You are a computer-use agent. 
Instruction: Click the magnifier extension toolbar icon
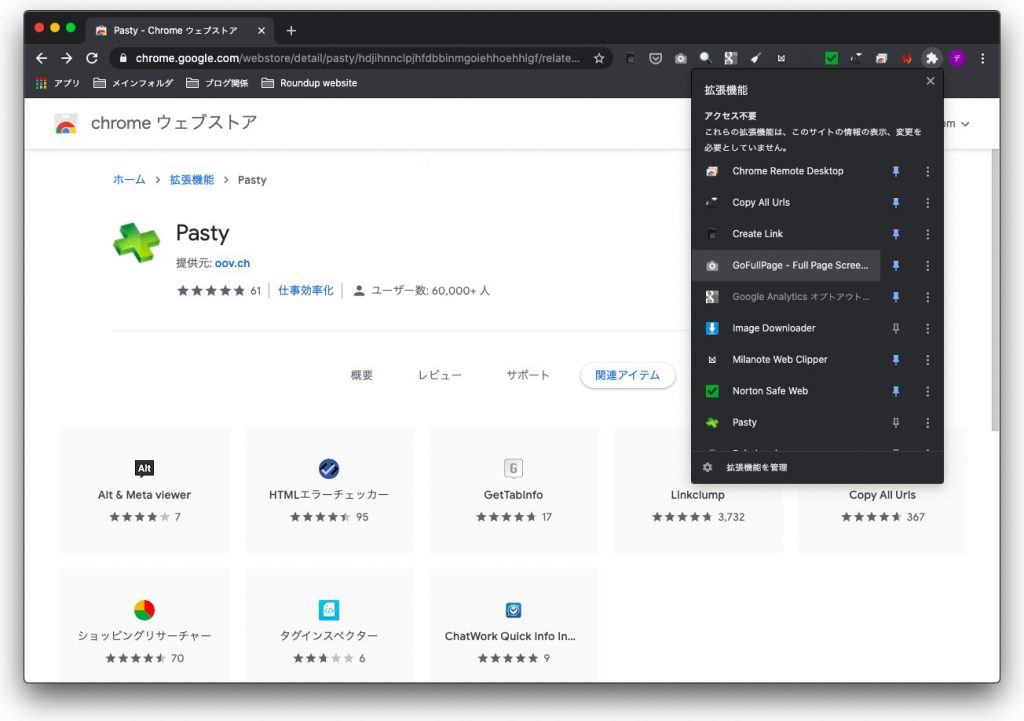705,58
